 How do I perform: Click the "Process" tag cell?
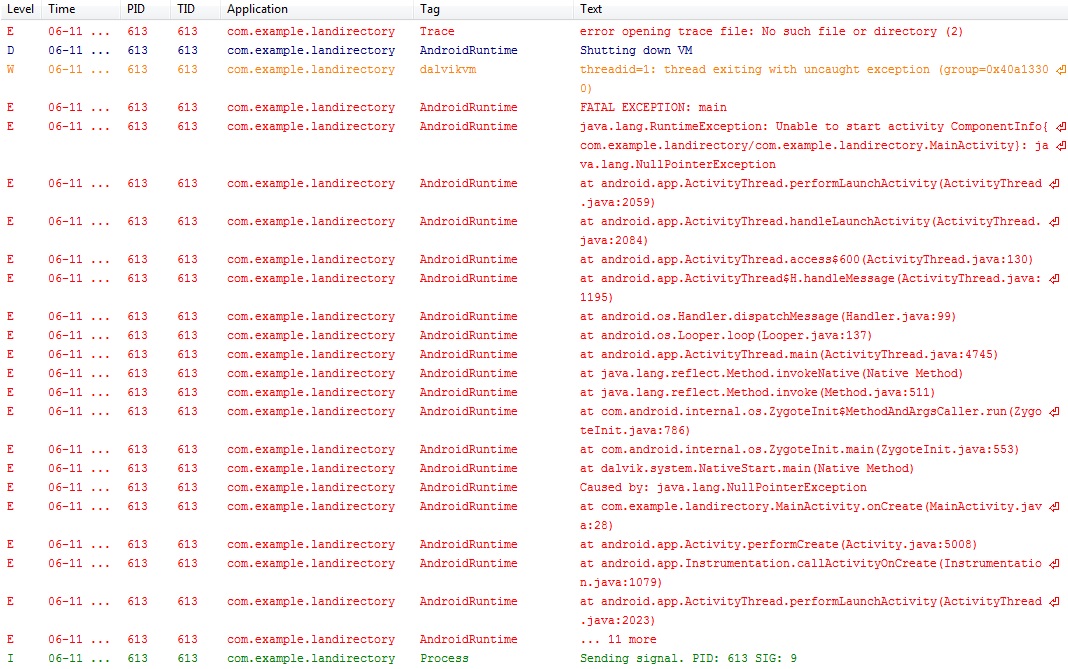(444, 659)
